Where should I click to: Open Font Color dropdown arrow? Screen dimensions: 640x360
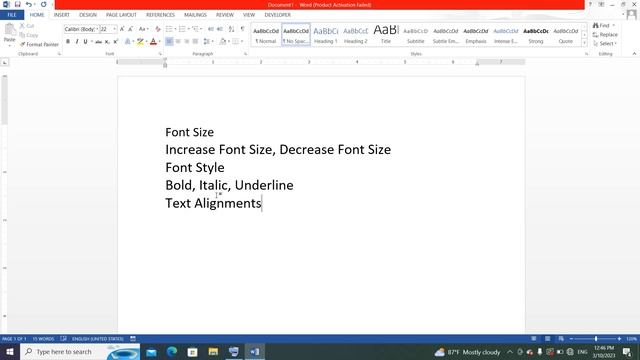[159, 42]
